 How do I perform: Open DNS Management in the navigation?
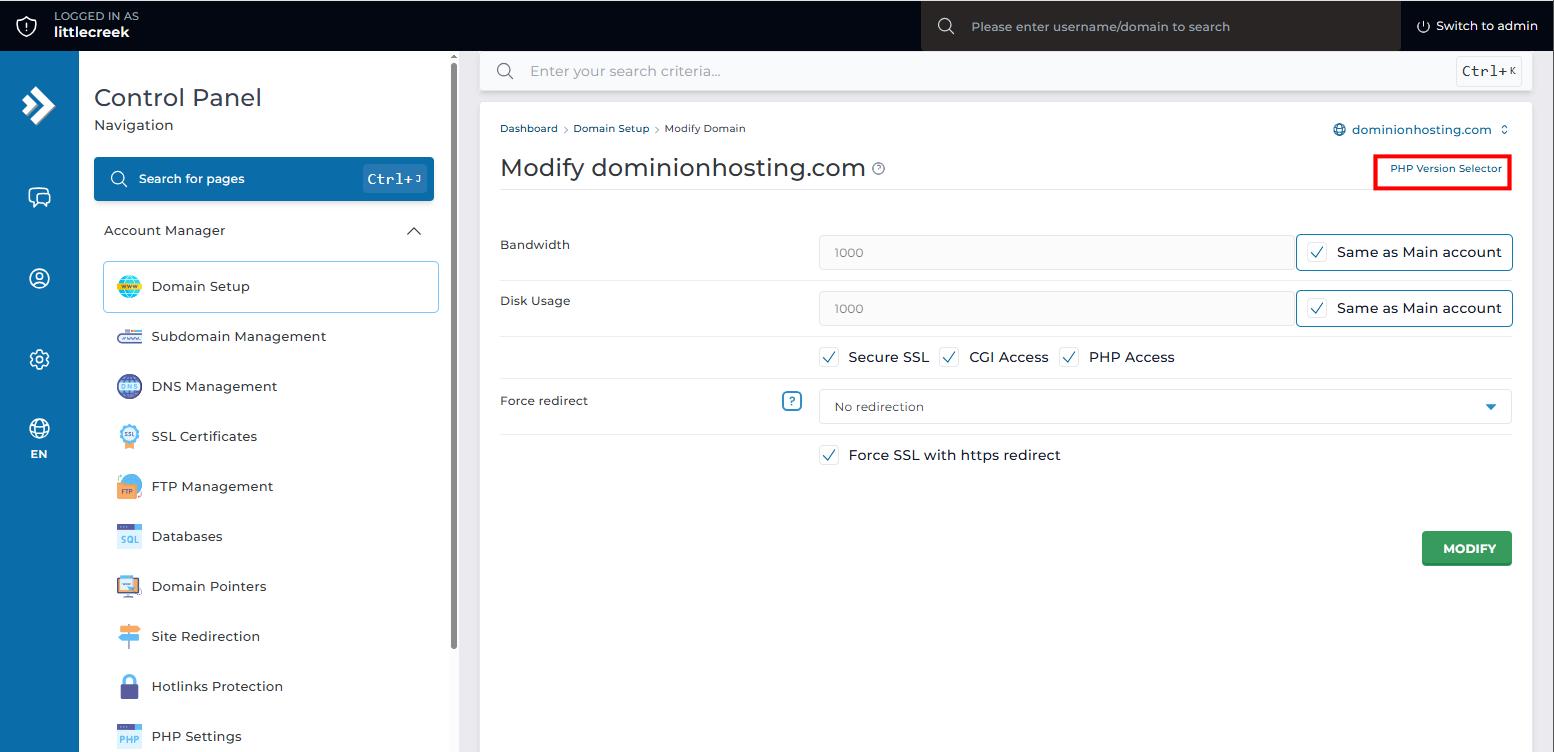[x=214, y=387]
